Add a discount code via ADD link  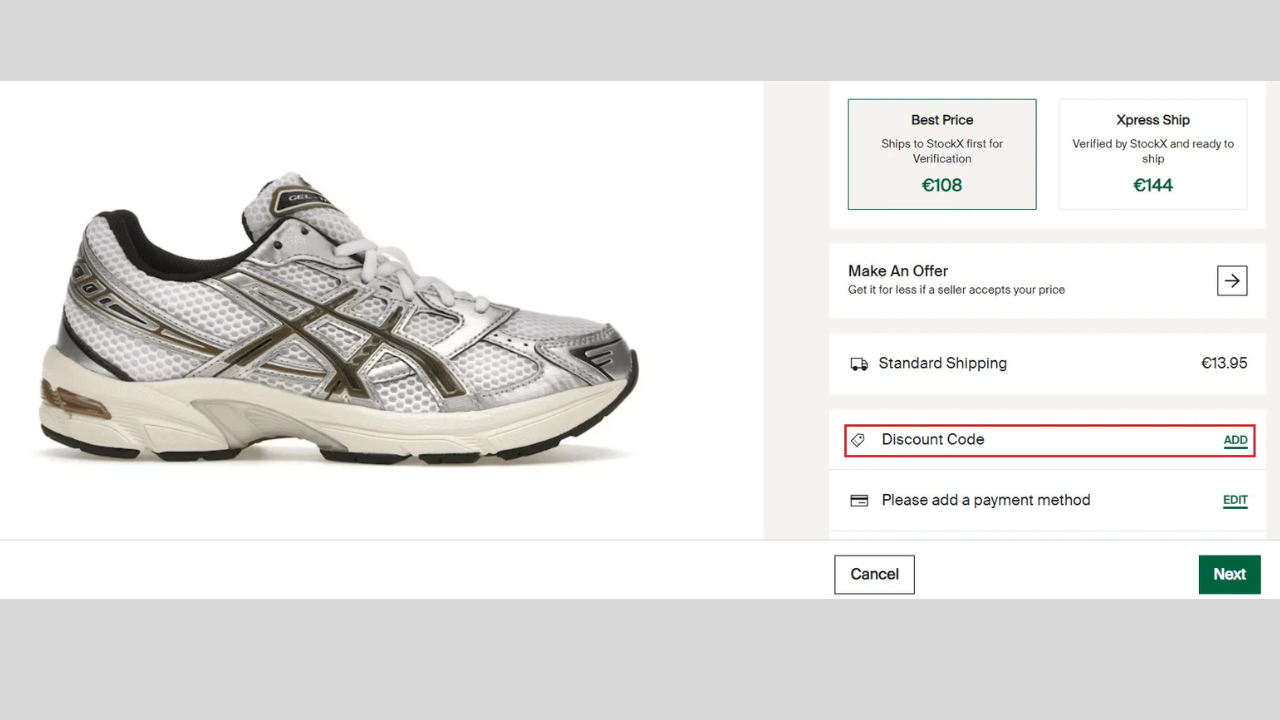(x=1236, y=440)
